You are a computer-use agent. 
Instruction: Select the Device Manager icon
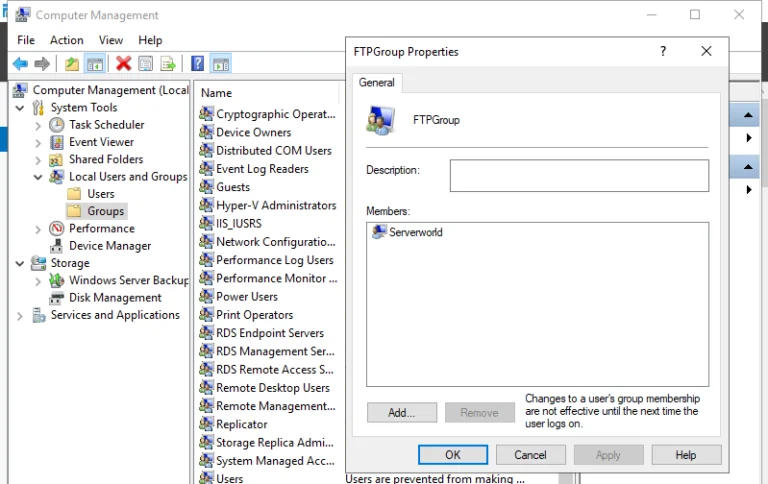pyautogui.click(x=57, y=246)
